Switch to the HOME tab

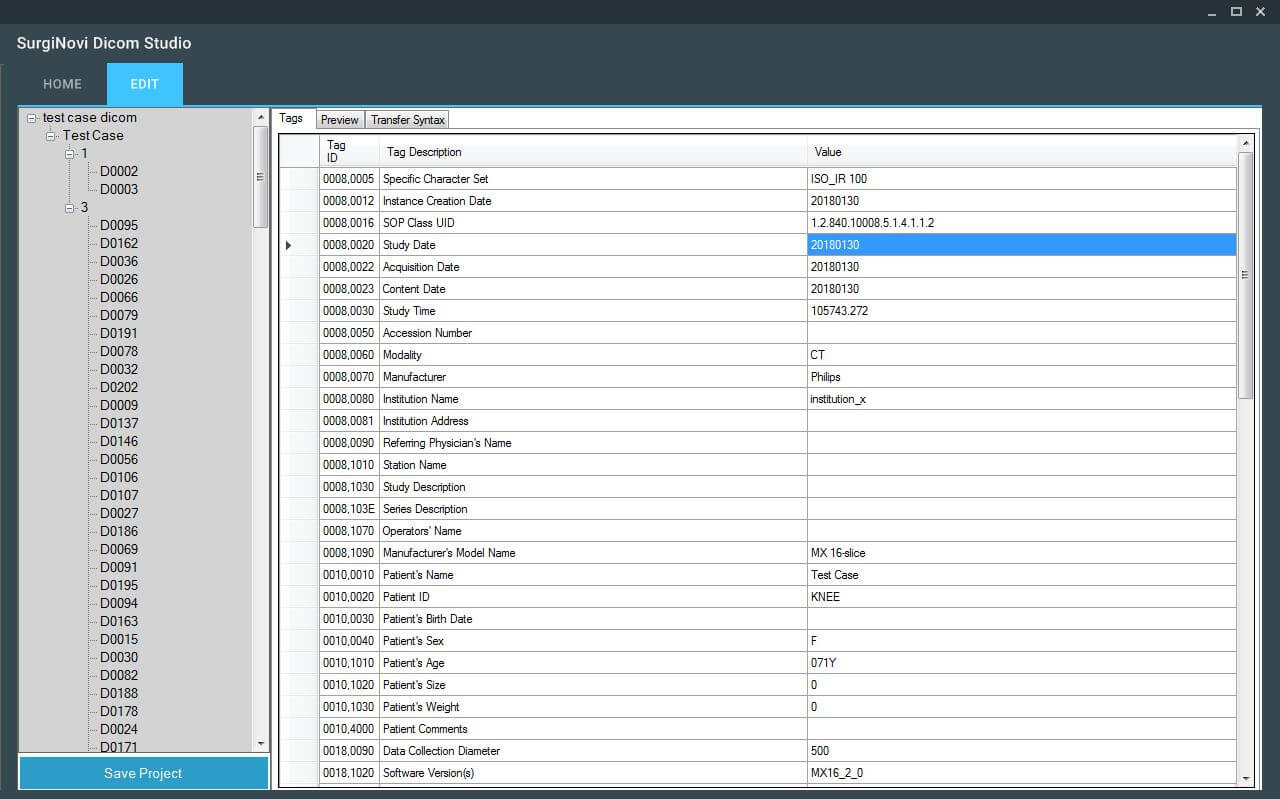click(62, 84)
